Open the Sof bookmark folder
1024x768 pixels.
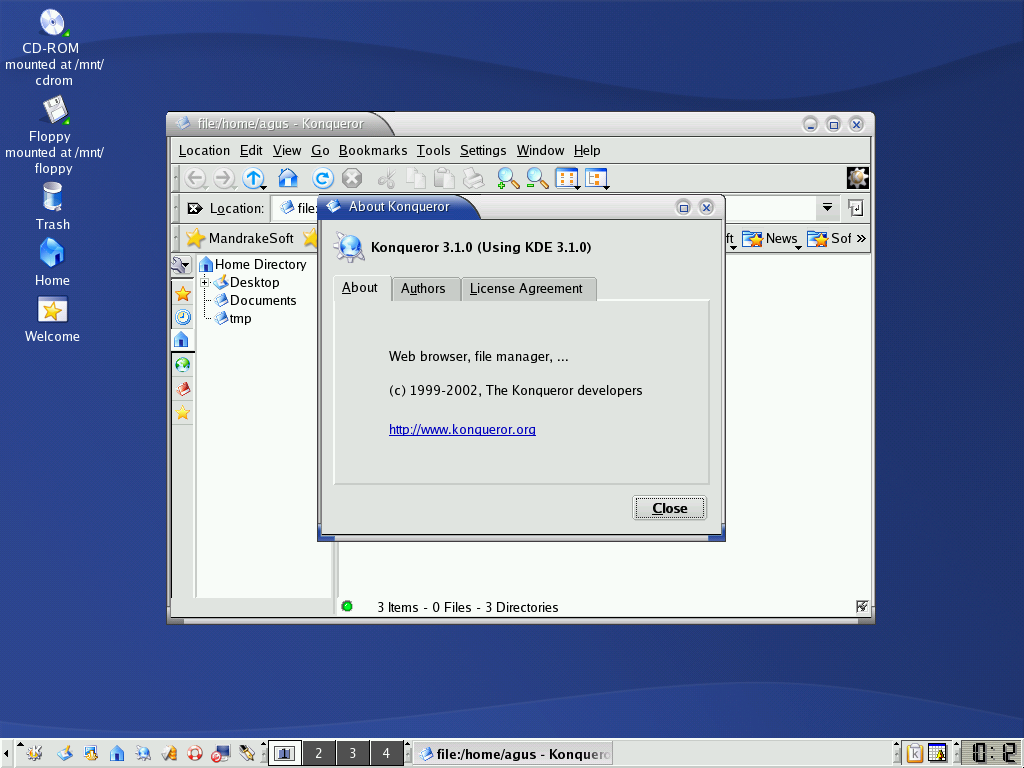click(829, 239)
